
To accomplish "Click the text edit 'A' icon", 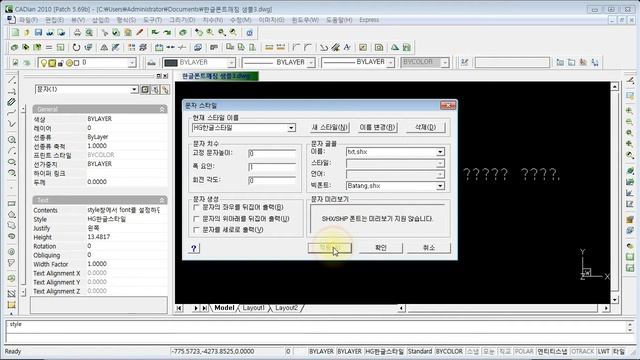I will (347, 47).
